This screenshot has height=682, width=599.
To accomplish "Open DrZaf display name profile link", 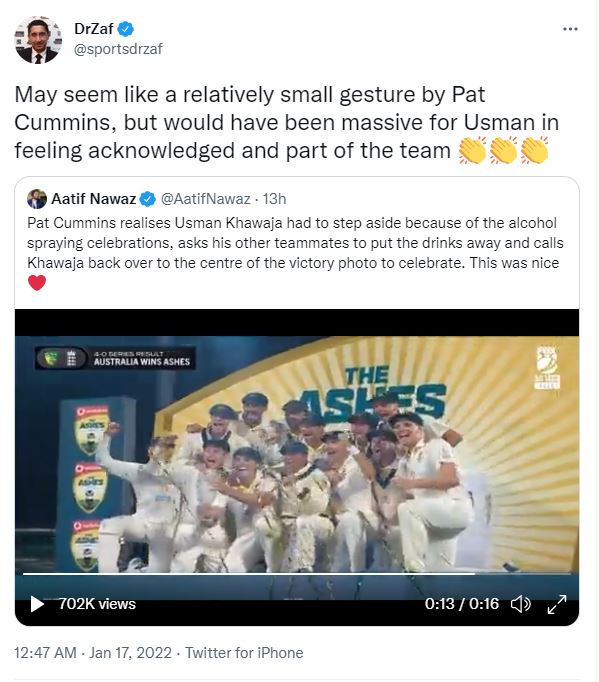I will [x=94, y=29].
